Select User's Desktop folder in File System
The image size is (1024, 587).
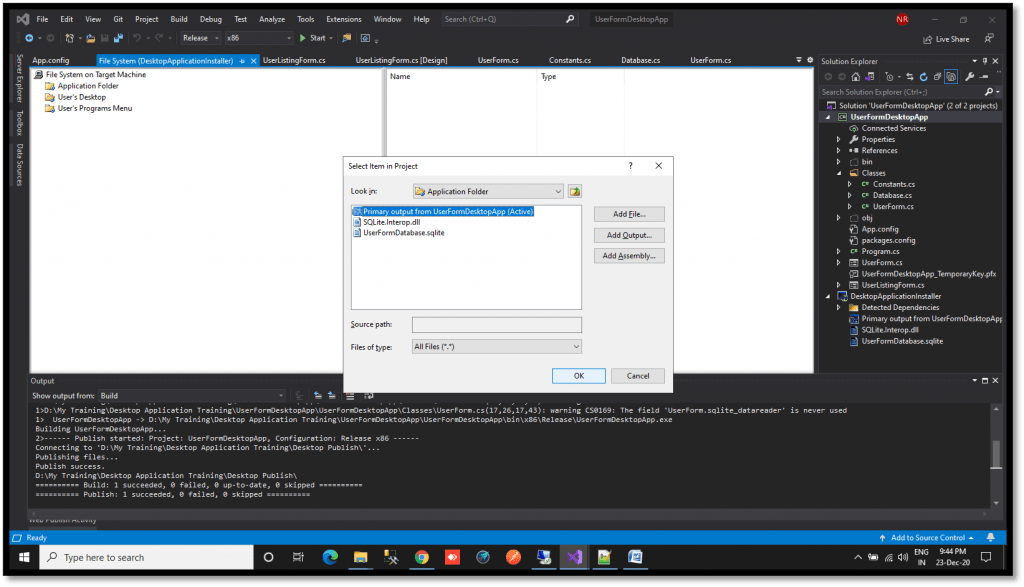tap(82, 97)
